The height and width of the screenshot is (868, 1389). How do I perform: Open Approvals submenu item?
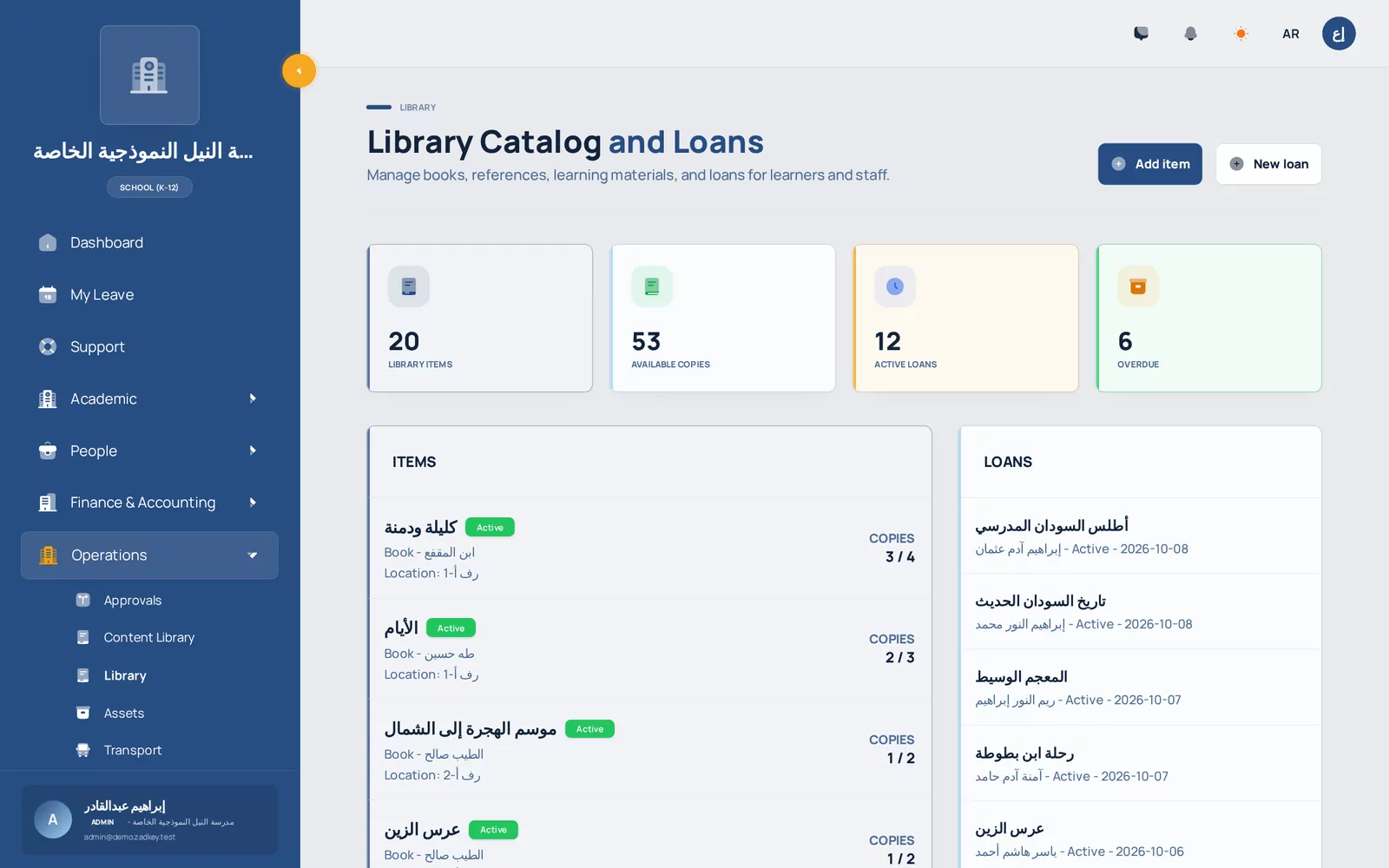click(132, 601)
